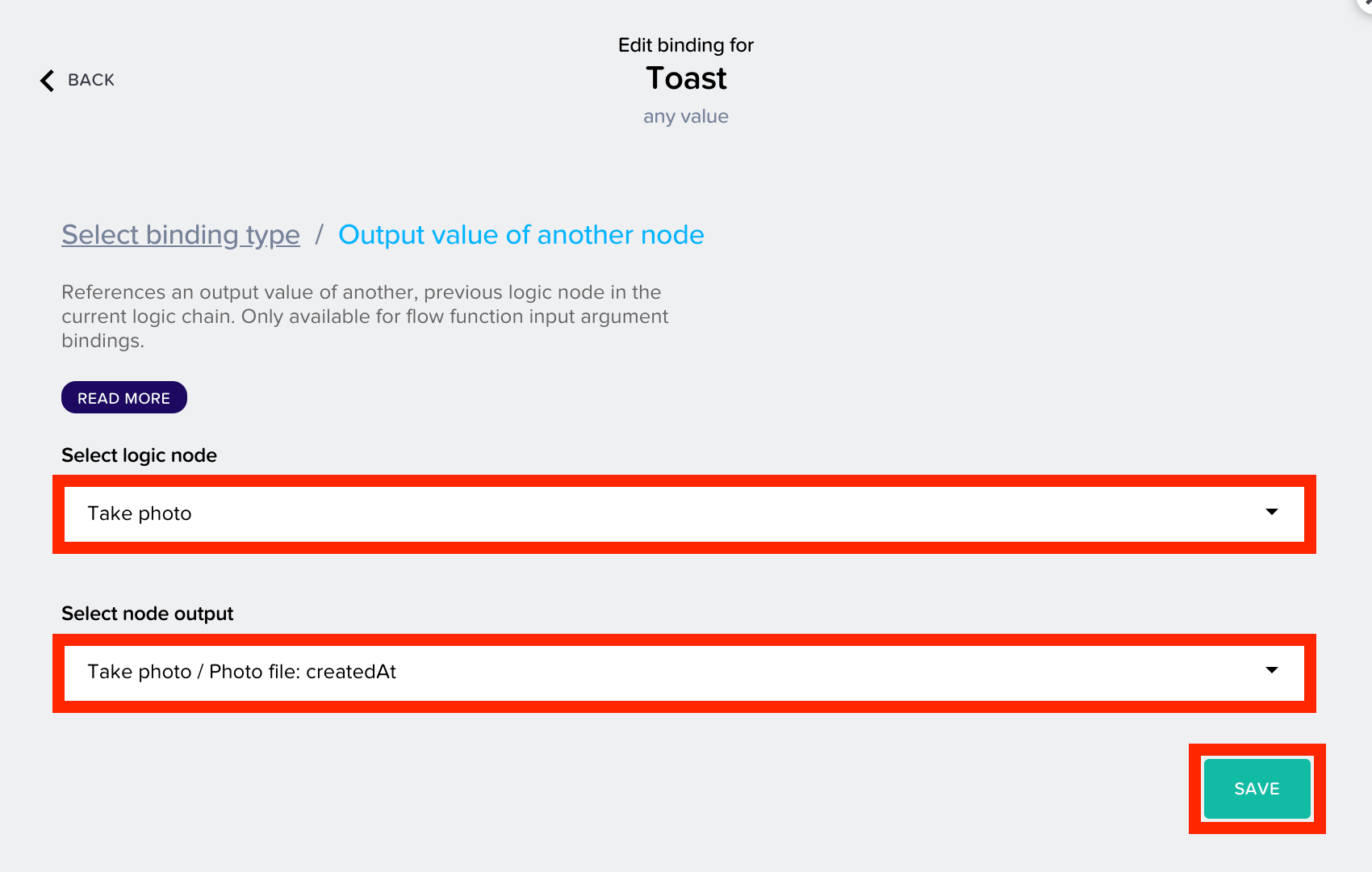
Task: Open the Select node output dropdown field
Action: (x=684, y=673)
